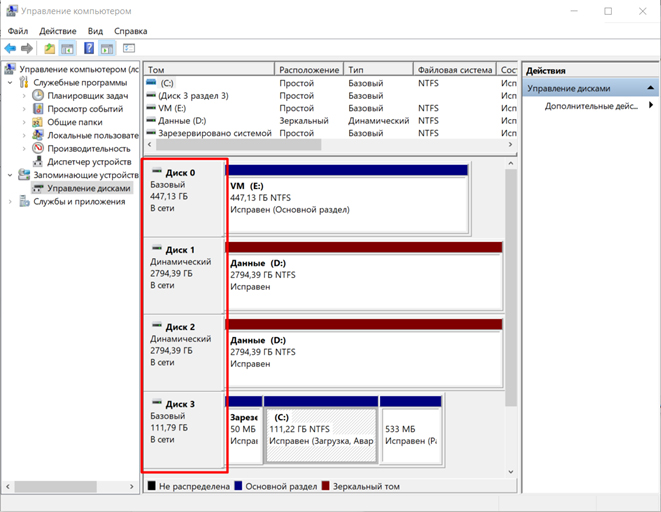
Task: Select Диспетчер устройств in the tree
Action: (x=89, y=161)
